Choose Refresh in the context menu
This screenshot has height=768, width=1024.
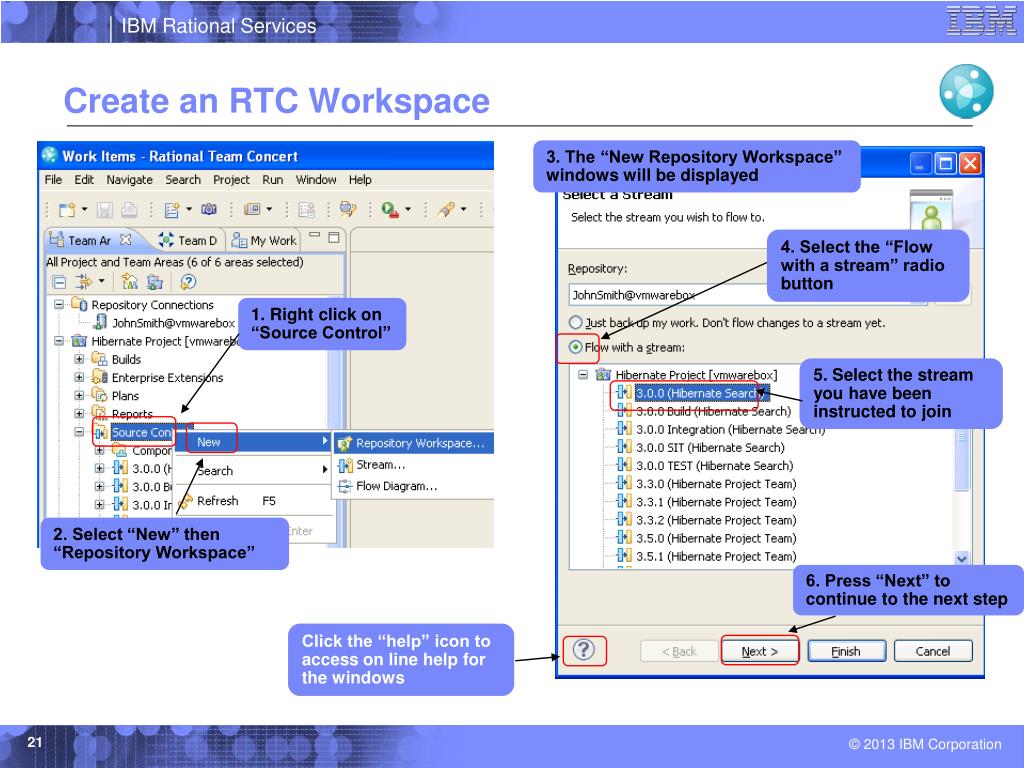pyautogui.click(x=252, y=501)
